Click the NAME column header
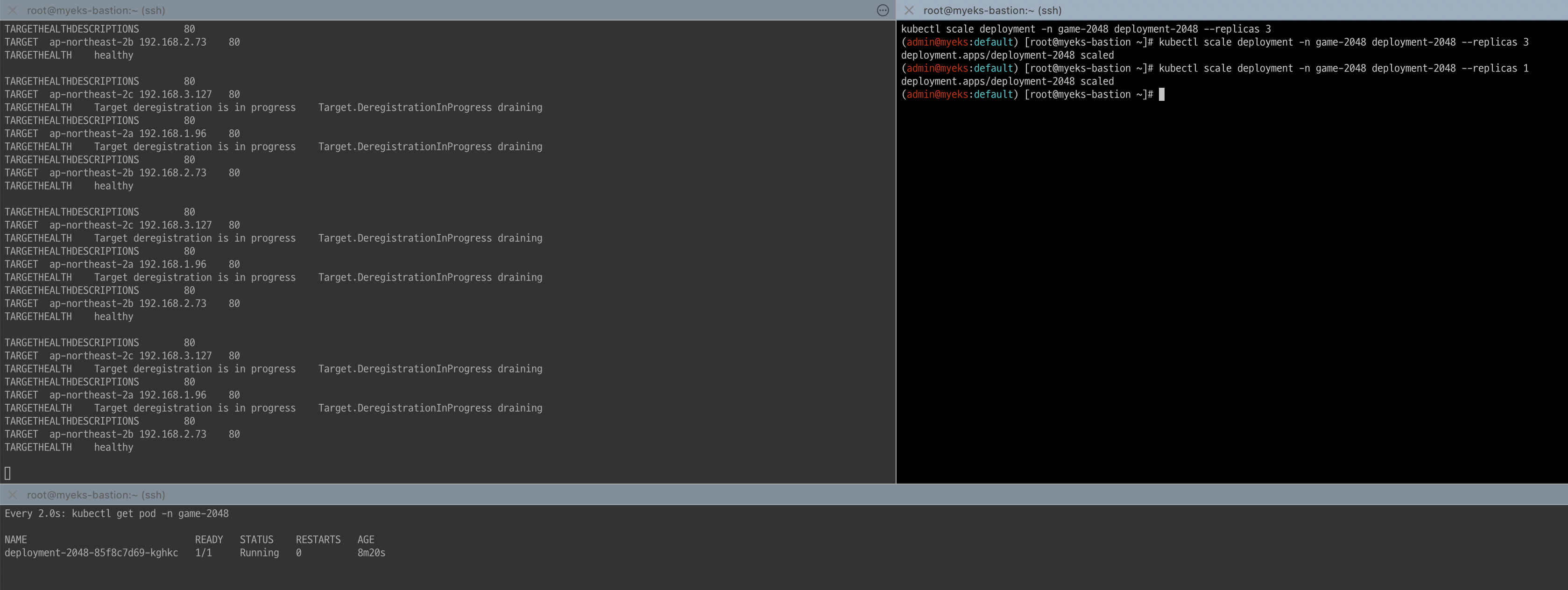1568x590 pixels. 16,540
